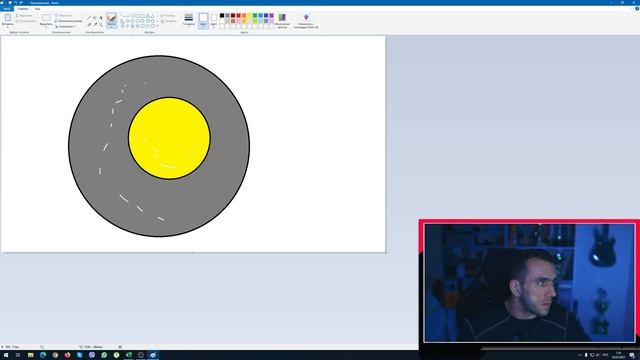Click the Cut command in Clipboard group
This screenshot has height=360, width=640.
click(24, 16)
